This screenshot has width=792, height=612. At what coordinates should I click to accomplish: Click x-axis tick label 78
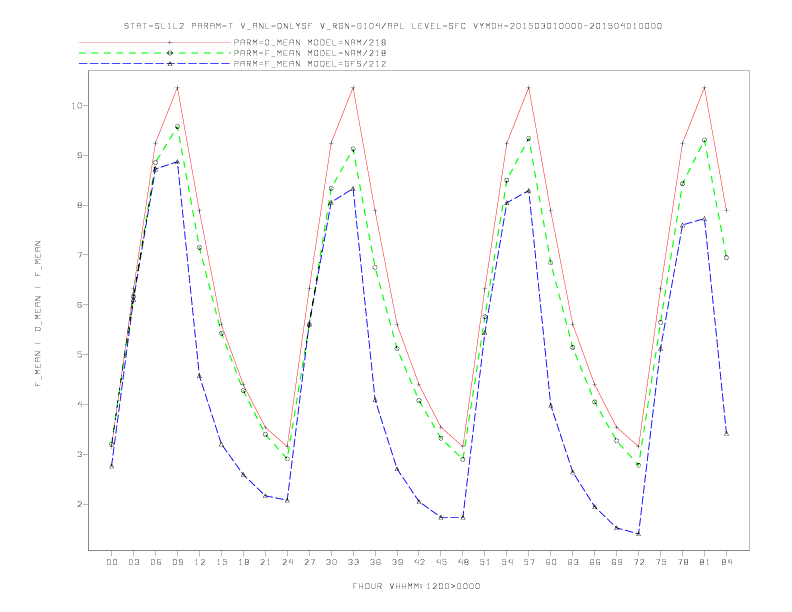click(682, 562)
